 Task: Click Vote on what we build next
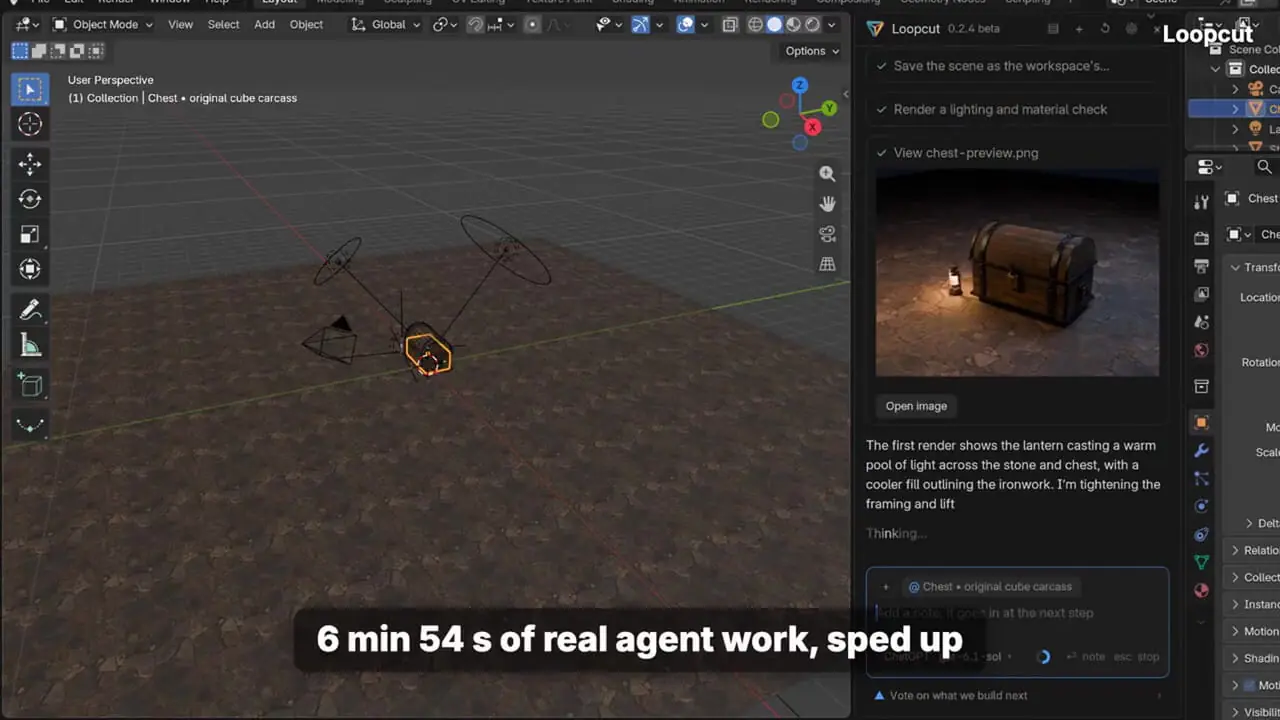click(958, 695)
